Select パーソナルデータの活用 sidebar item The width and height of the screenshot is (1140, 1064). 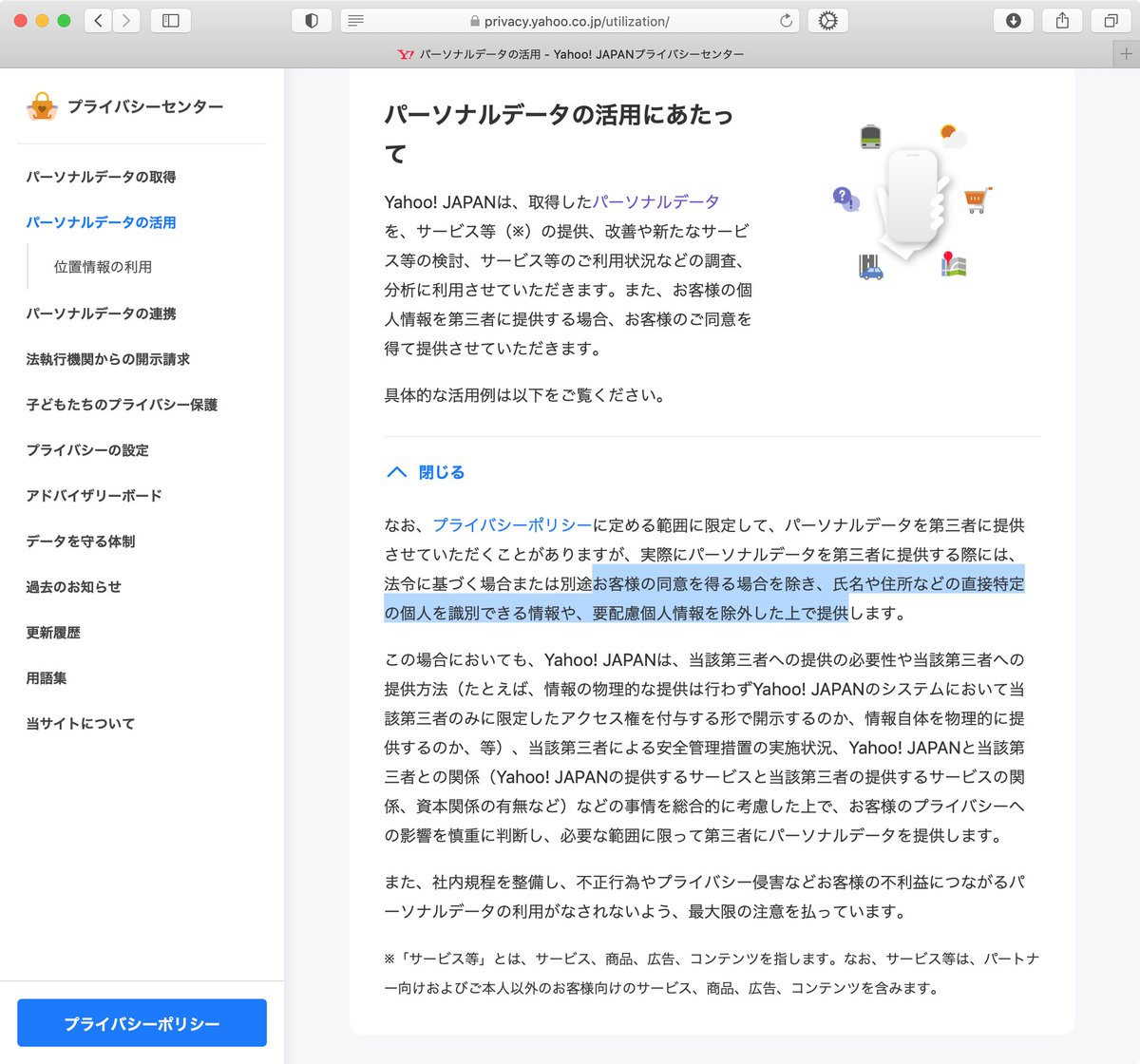click(101, 222)
